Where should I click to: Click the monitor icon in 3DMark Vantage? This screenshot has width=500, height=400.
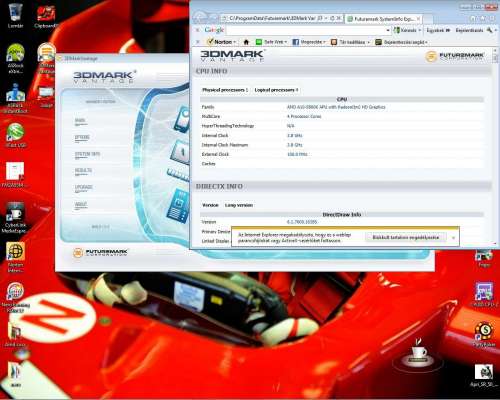point(181,153)
